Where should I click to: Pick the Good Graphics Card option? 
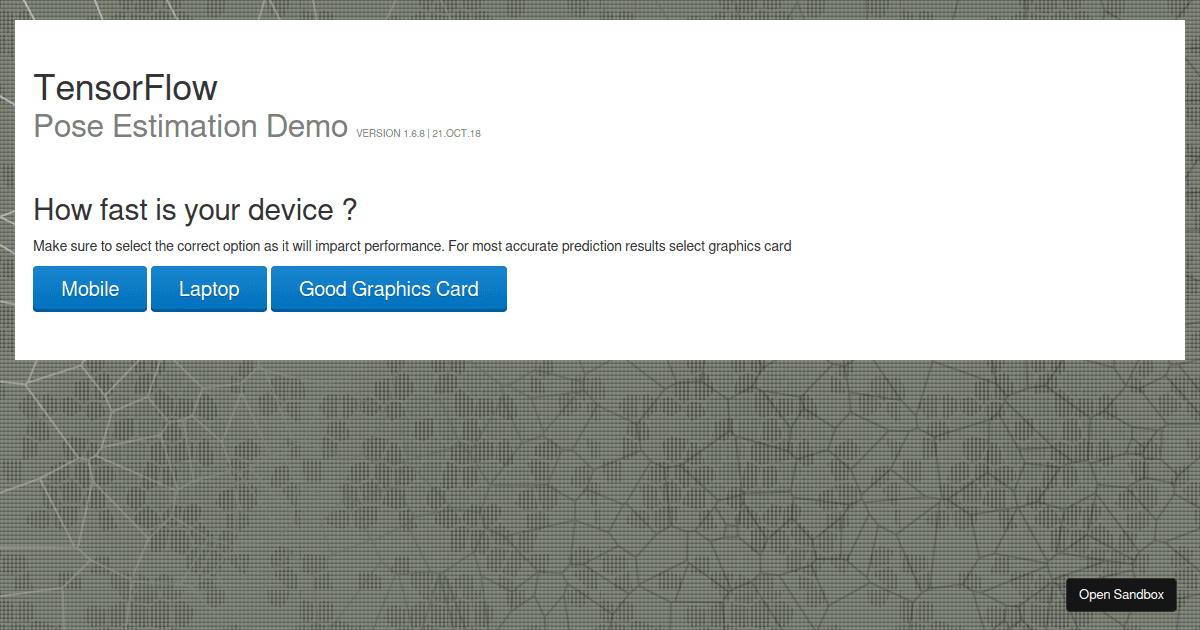(x=388, y=289)
